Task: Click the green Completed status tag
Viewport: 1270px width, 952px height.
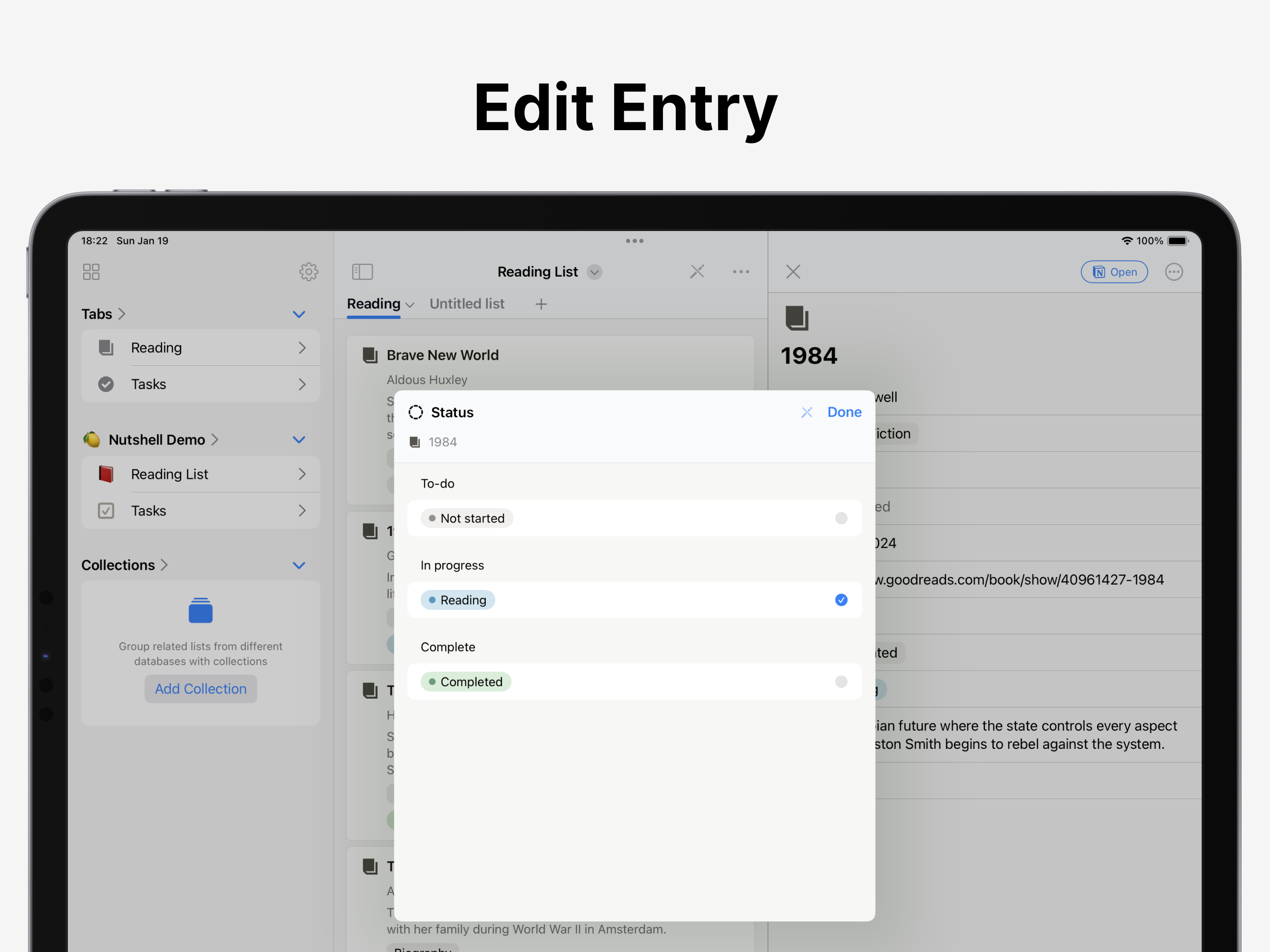Action: pos(466,681)
